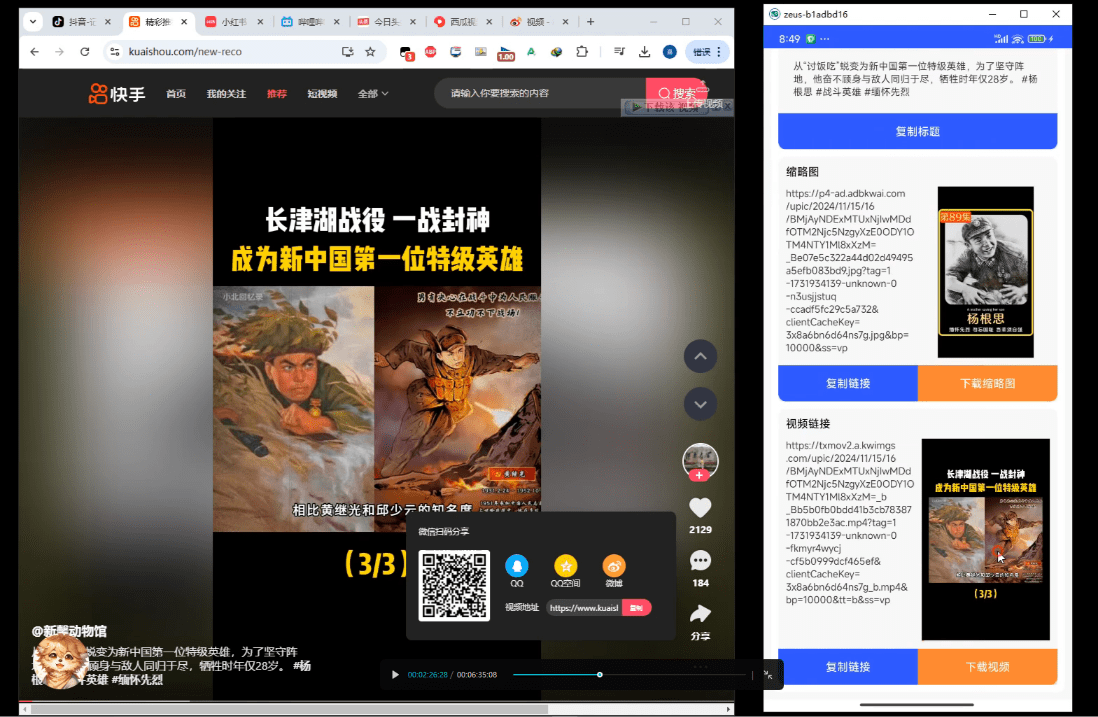Screen dimensions: 1098x717
Task: Click the play button on the video player
Action: point(395,674)
